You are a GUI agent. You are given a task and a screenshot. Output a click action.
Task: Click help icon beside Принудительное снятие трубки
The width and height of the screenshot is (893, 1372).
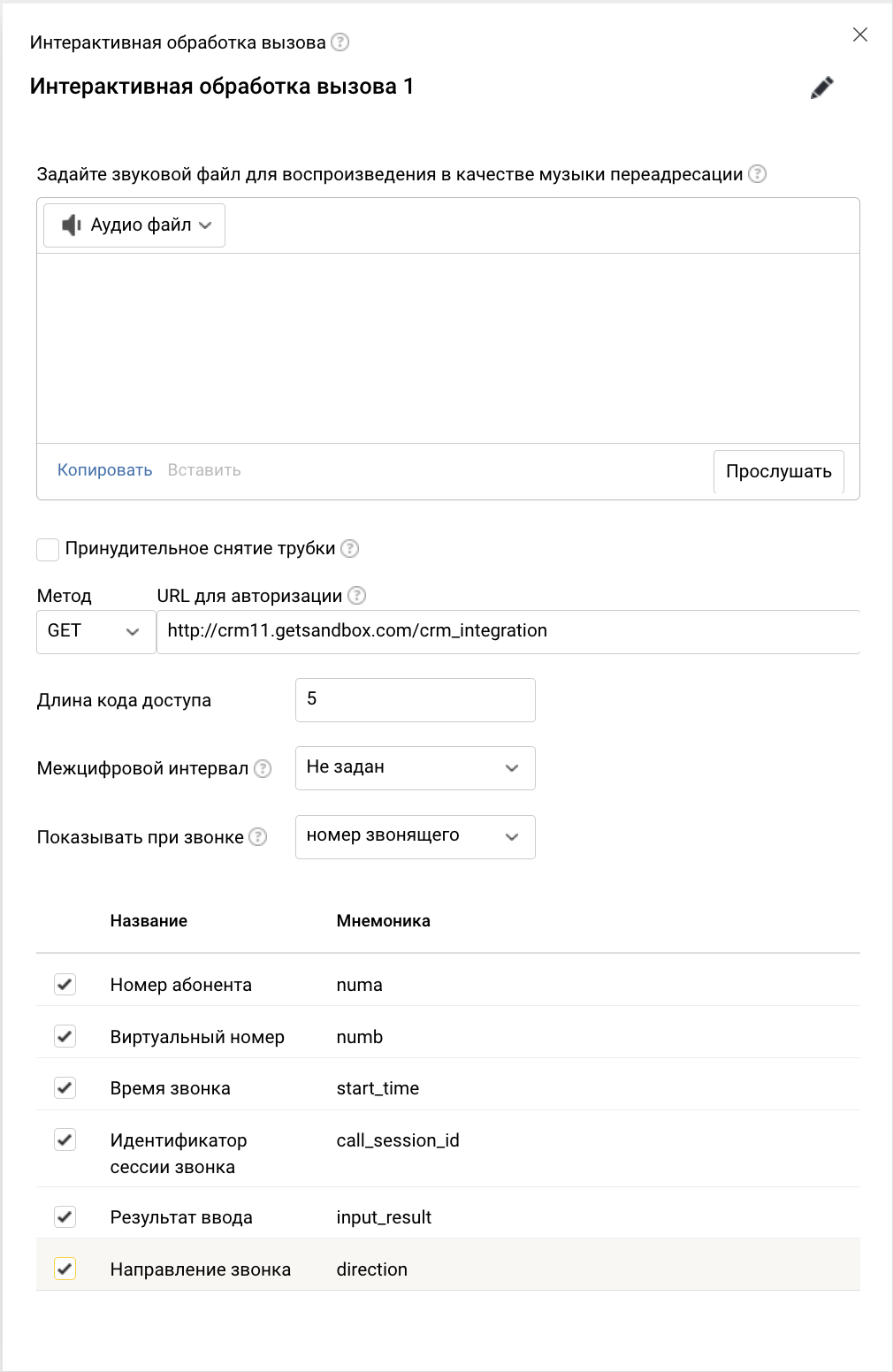(x=350, y=548)
